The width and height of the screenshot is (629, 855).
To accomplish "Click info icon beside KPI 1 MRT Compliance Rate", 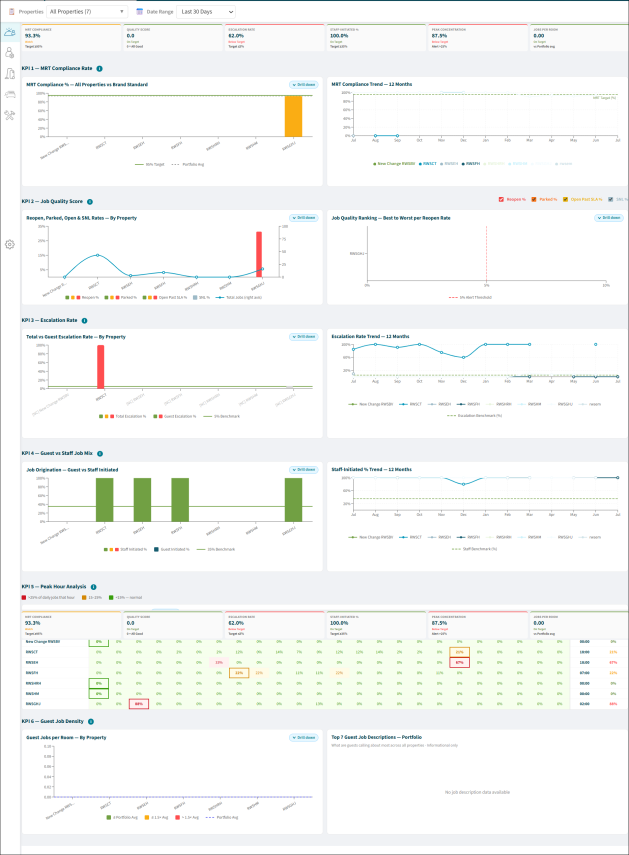I will coord(99,69).
